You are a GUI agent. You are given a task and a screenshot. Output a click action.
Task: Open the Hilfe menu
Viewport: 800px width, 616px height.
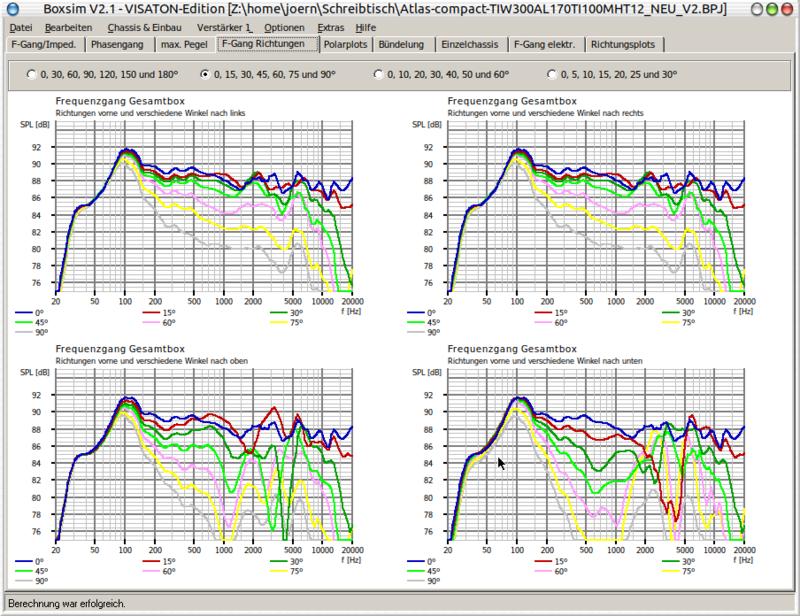tap(366, 28)
